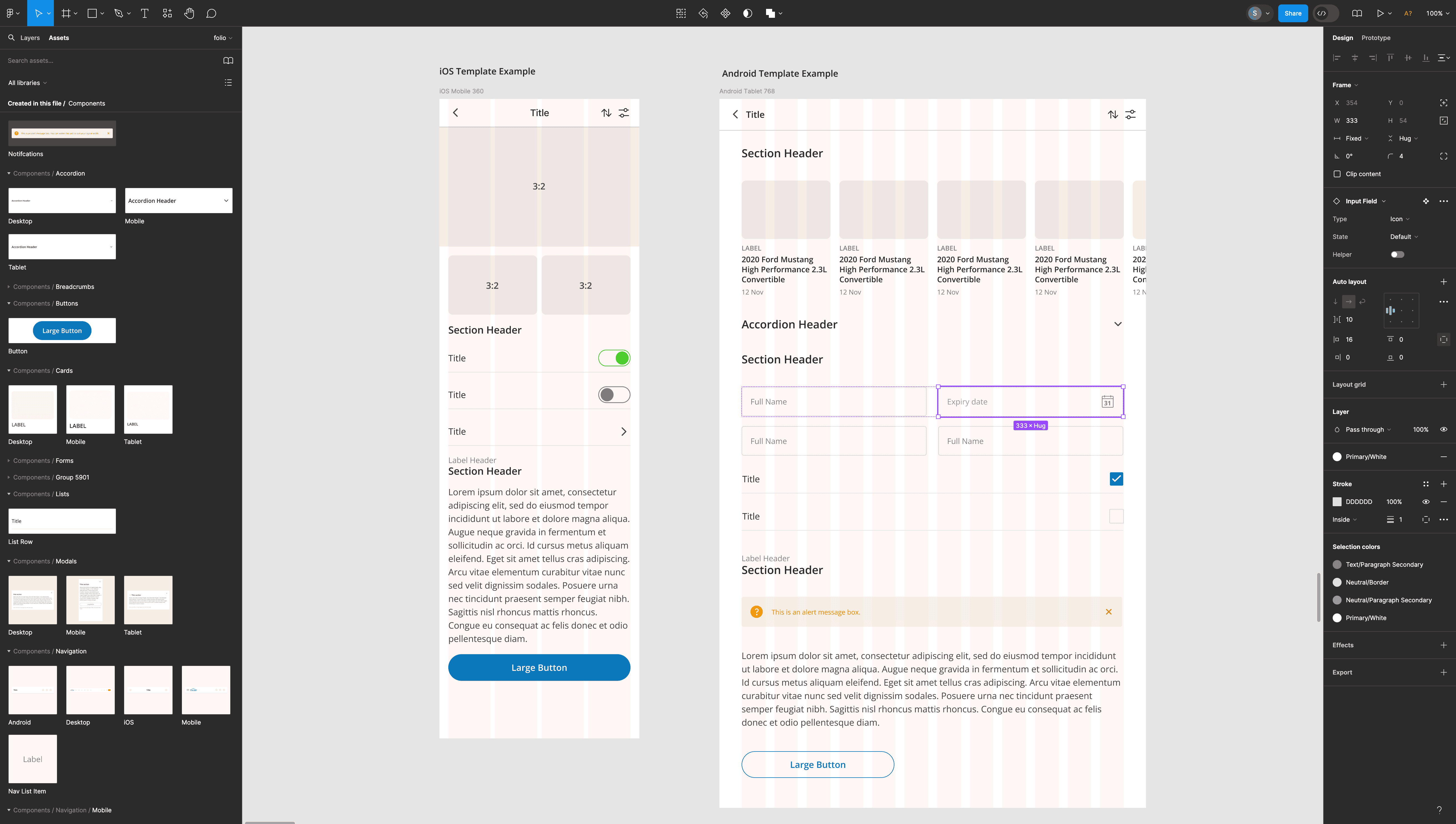Image resolution: width=1456 pixels, height=824 pixels.
Task: Open the All libraries dropdown
Action: (x=27, y=83)
